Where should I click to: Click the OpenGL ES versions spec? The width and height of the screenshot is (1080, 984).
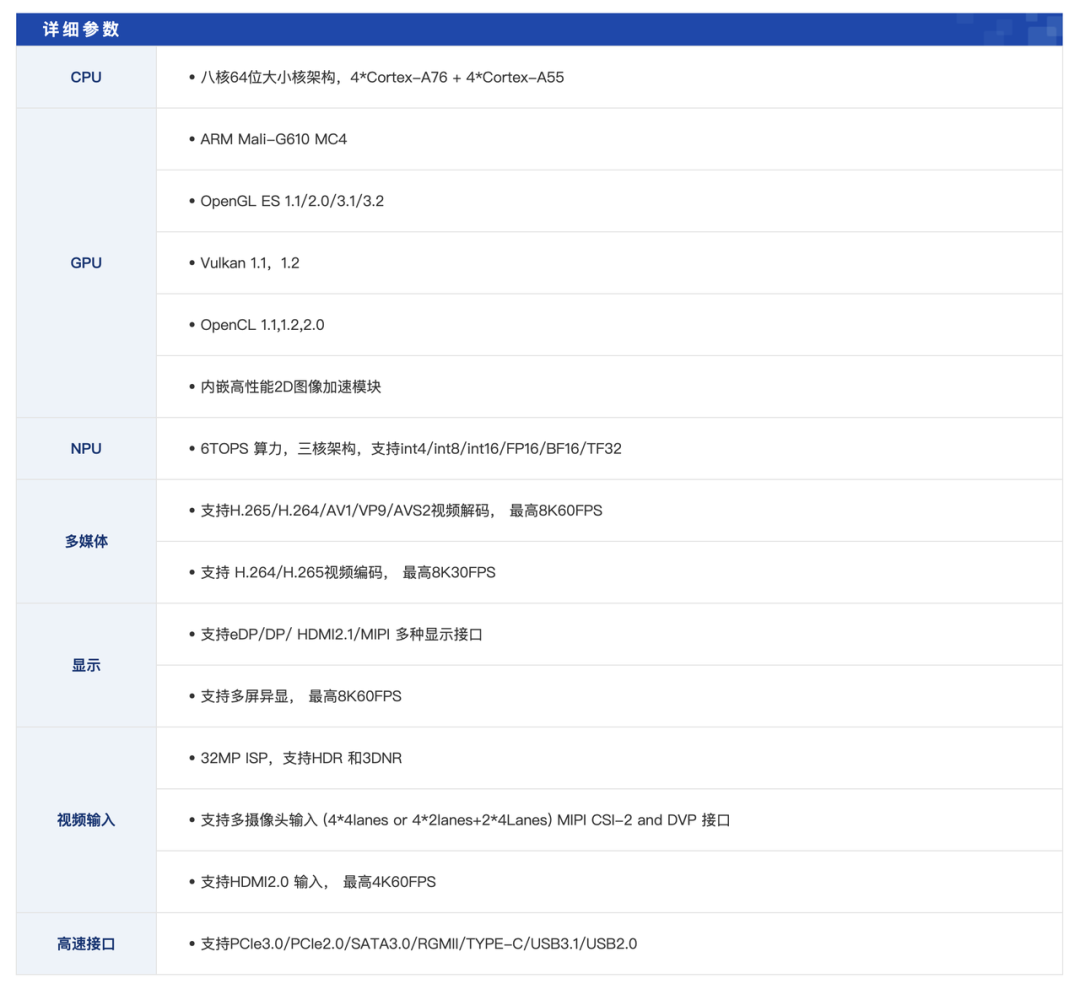287,201
